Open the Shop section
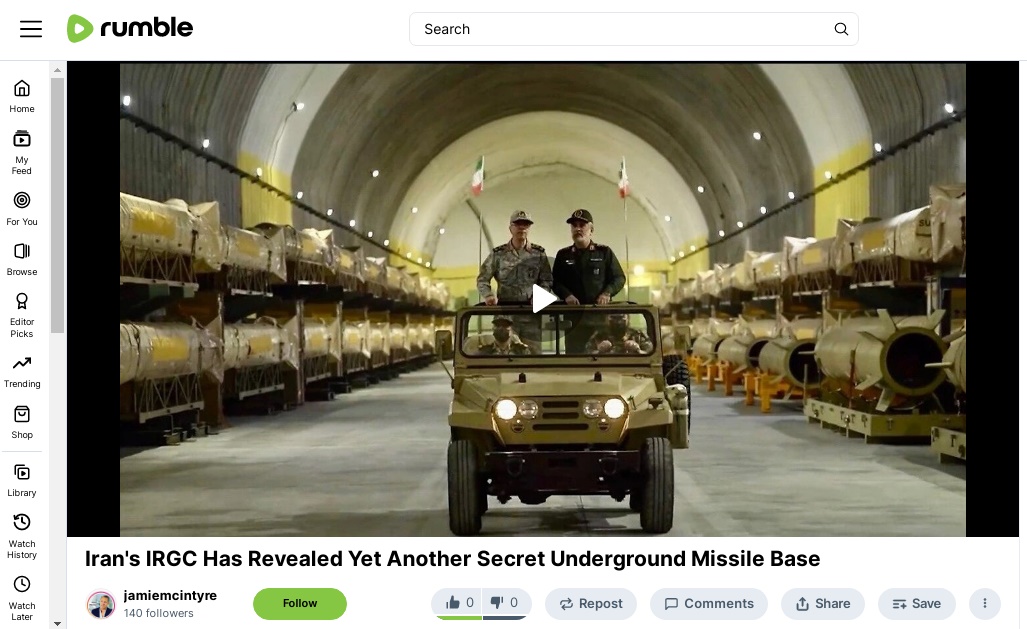Viewport: 1027px width, 629px height. 22,423
